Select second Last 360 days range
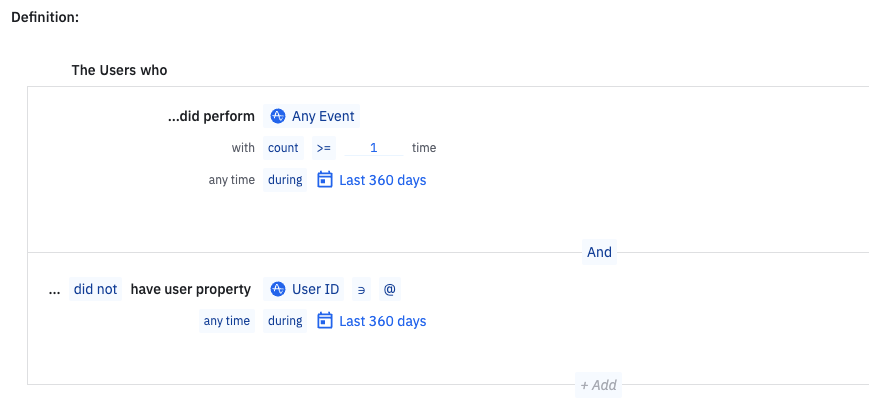The image size is (869, 409). 382,321
